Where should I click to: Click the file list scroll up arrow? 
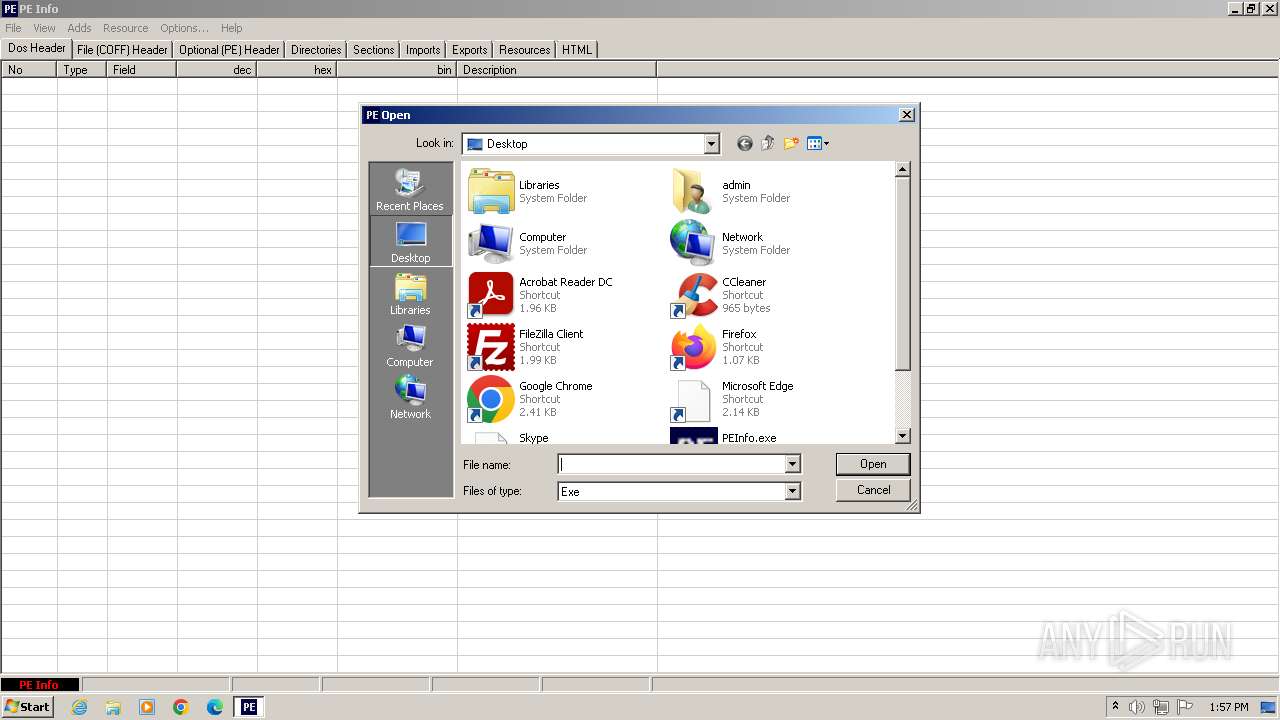(902, 170)
